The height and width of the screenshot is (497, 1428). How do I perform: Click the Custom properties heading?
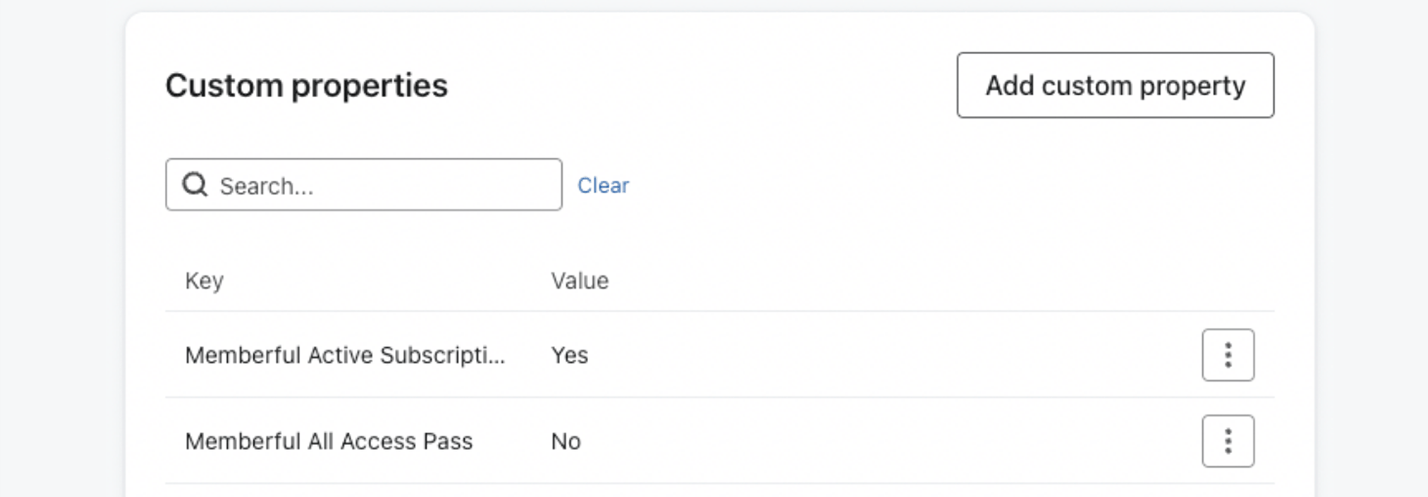tap(306, 86)
